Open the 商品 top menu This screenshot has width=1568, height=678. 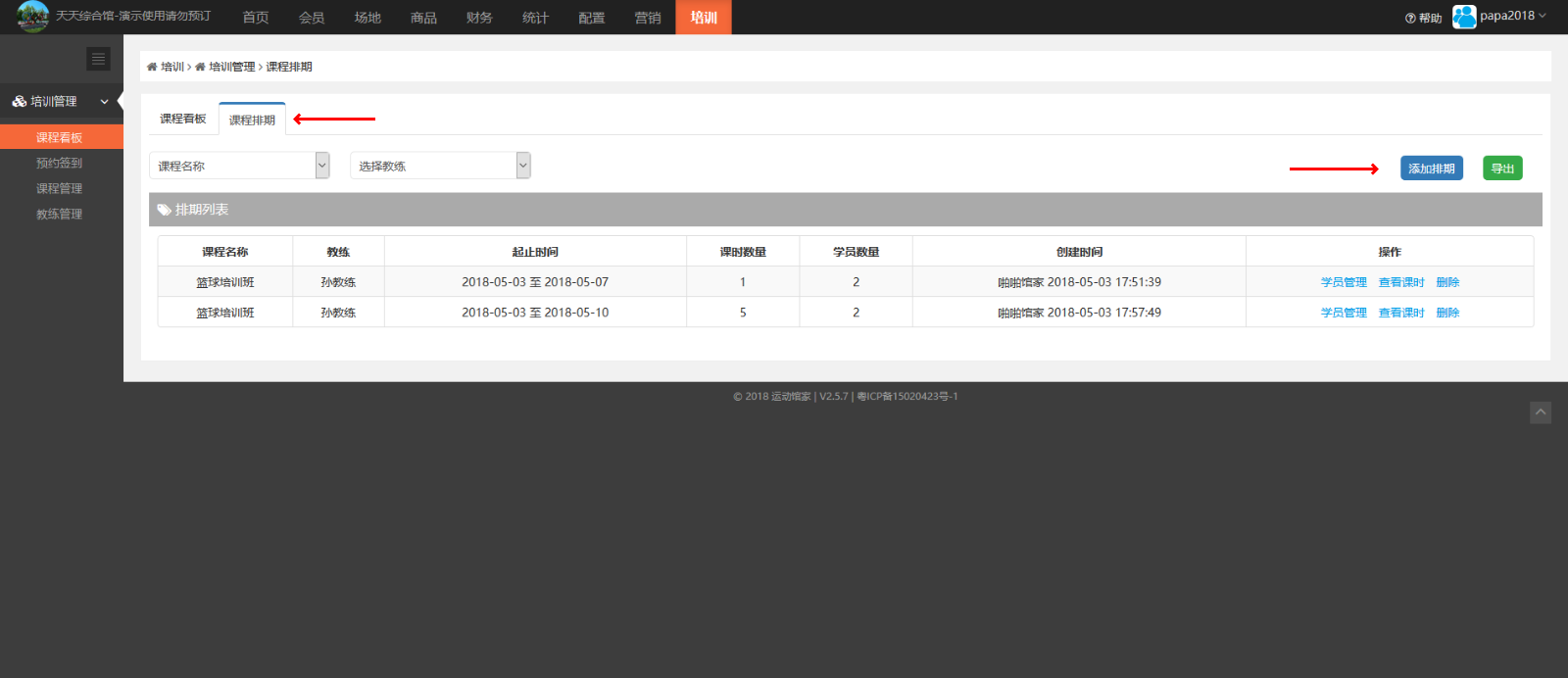[x=423, y=18]
